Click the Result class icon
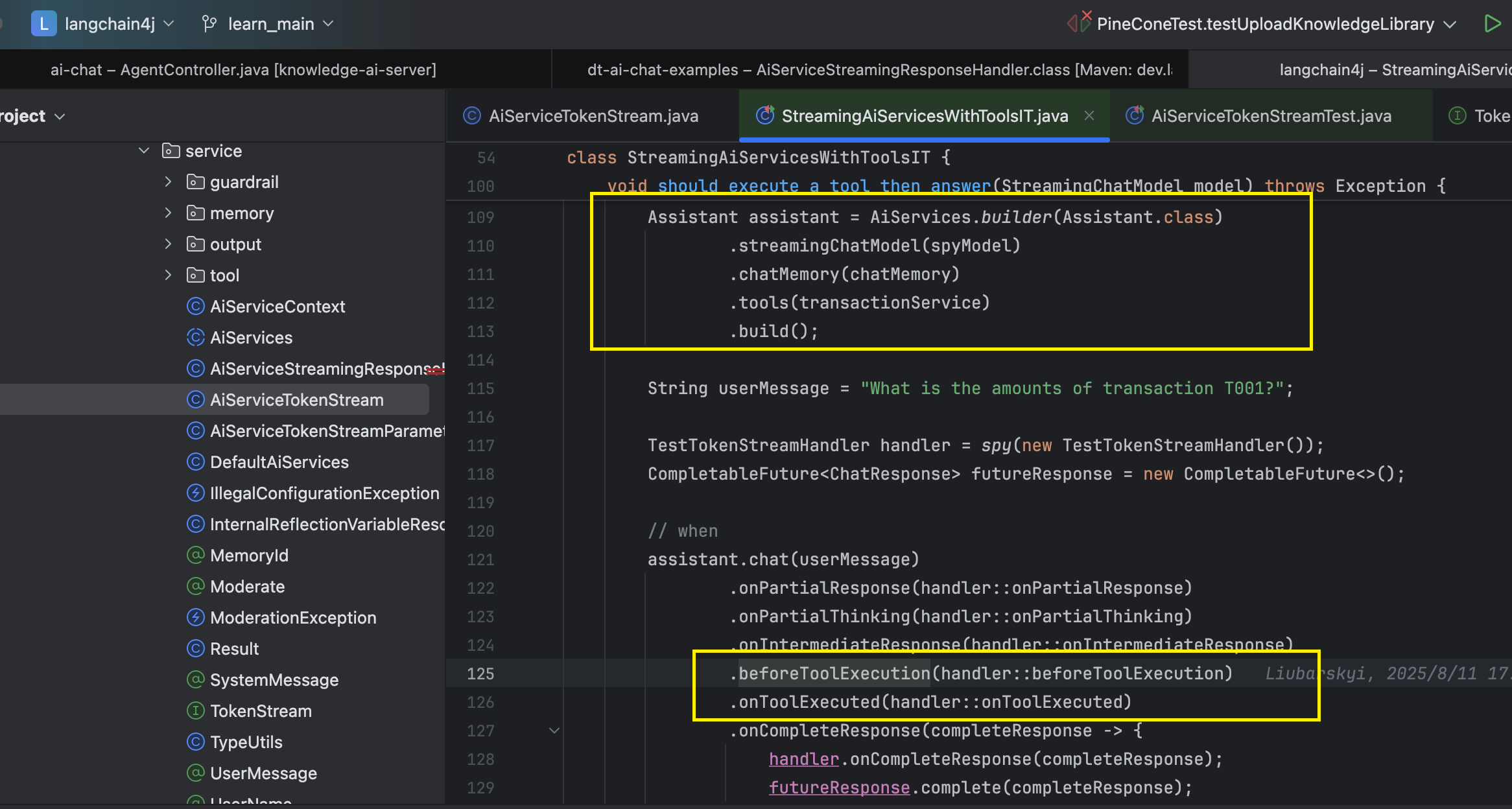The image size is (1512, 809). pos(195,649)
